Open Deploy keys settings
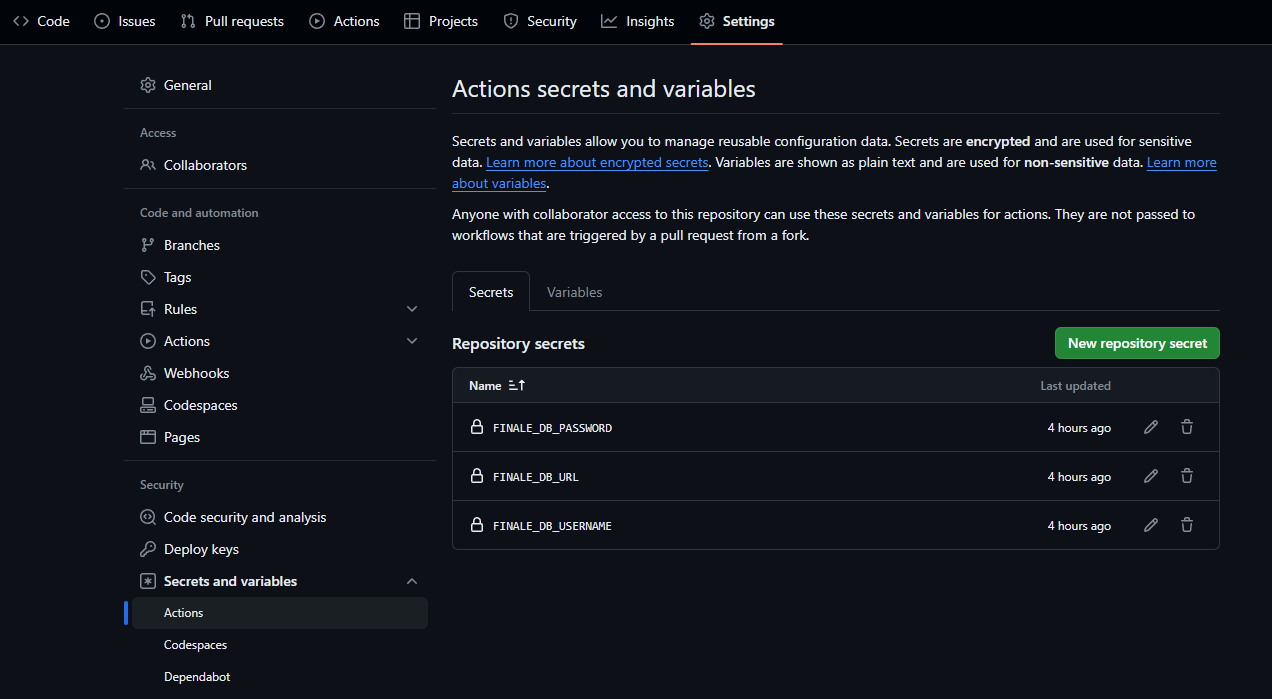The height and width of the screenshot is (699, 1272). 280,549
